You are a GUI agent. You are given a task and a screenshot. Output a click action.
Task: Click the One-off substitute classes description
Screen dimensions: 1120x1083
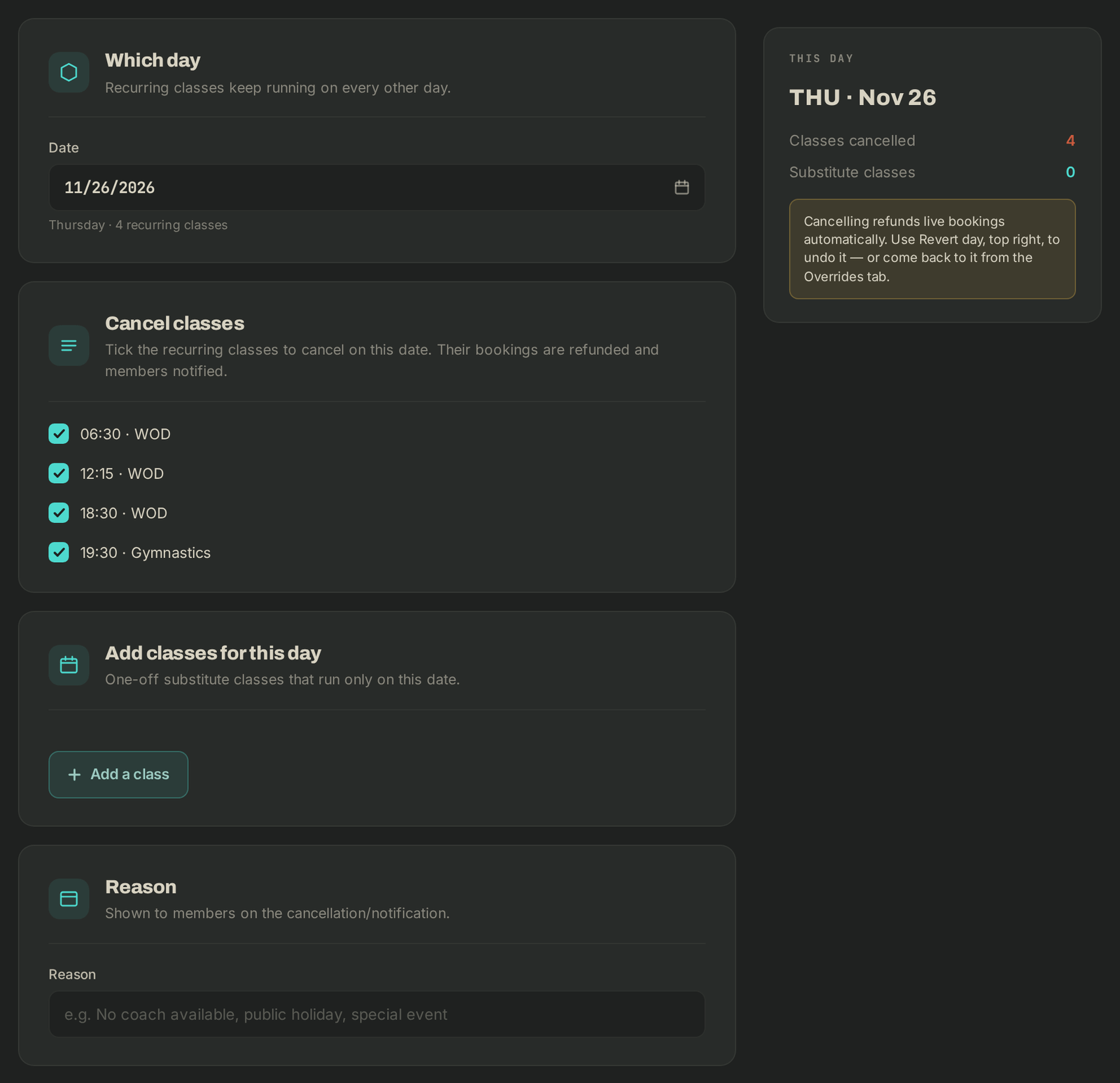click(x=282, y=680)
